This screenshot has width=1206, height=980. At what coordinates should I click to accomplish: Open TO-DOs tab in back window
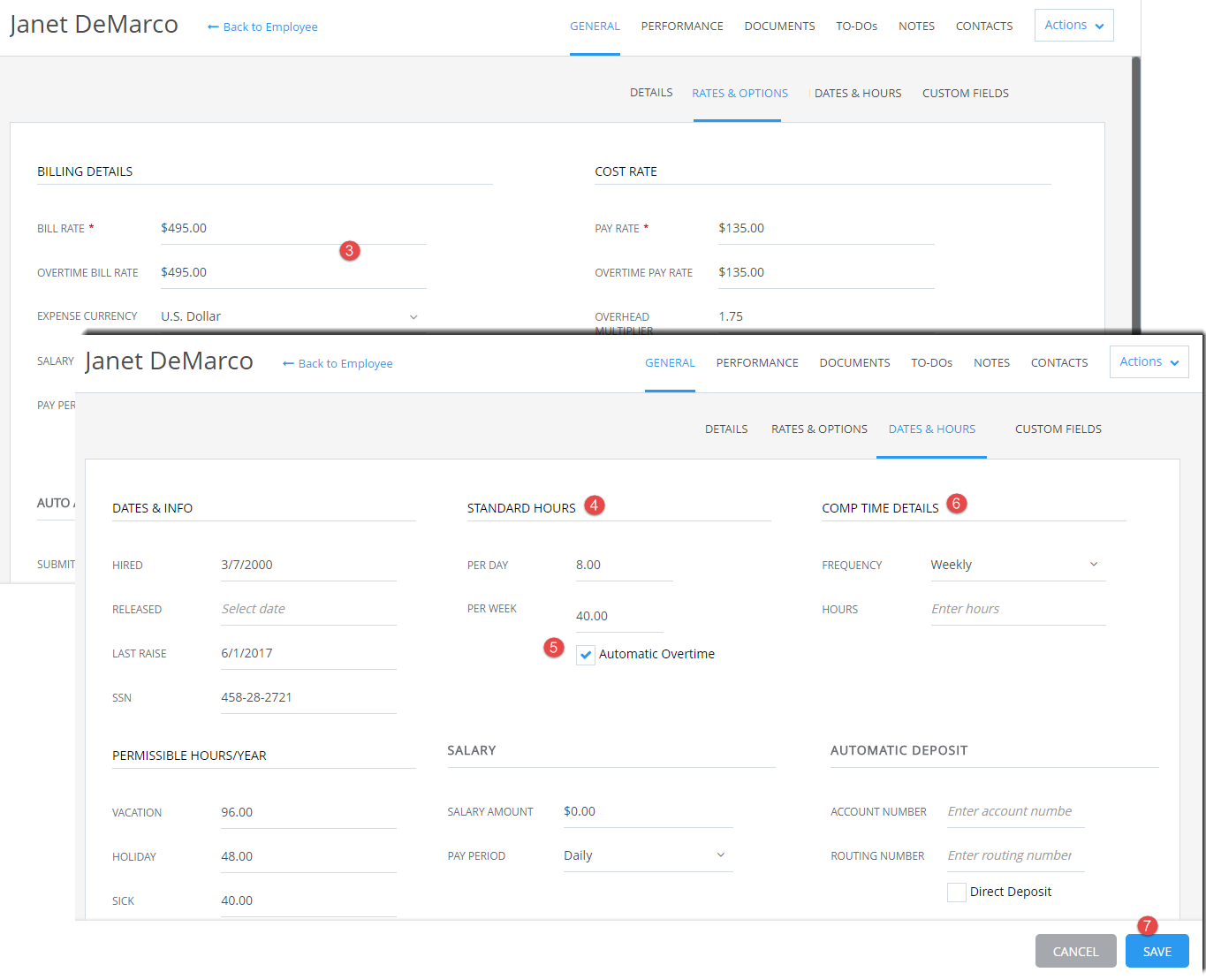click(x=856, y=26)
